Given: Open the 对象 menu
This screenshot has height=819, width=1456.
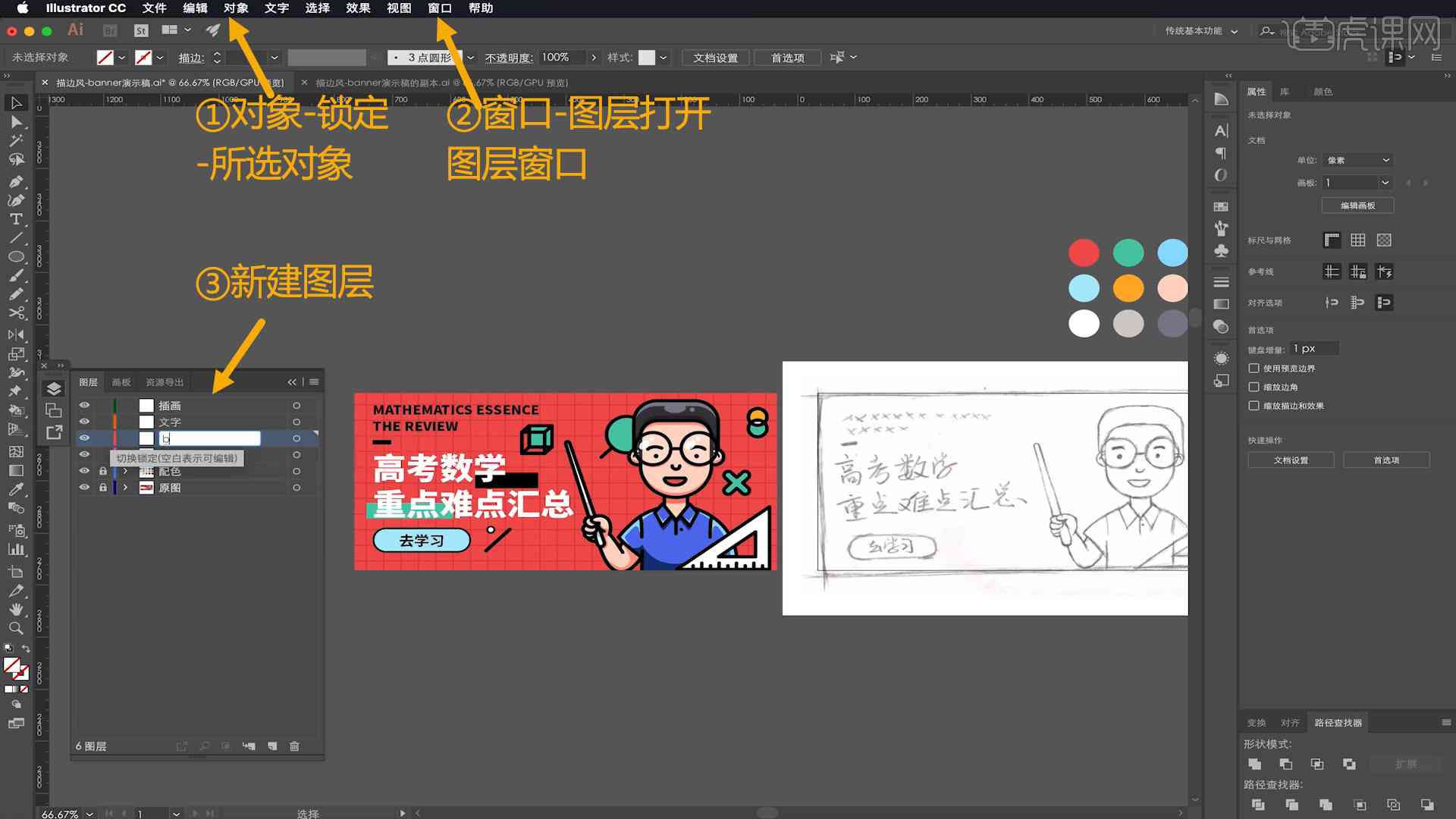Looking at the screenshot, I should pyautogui.click(x=235, y=8).
